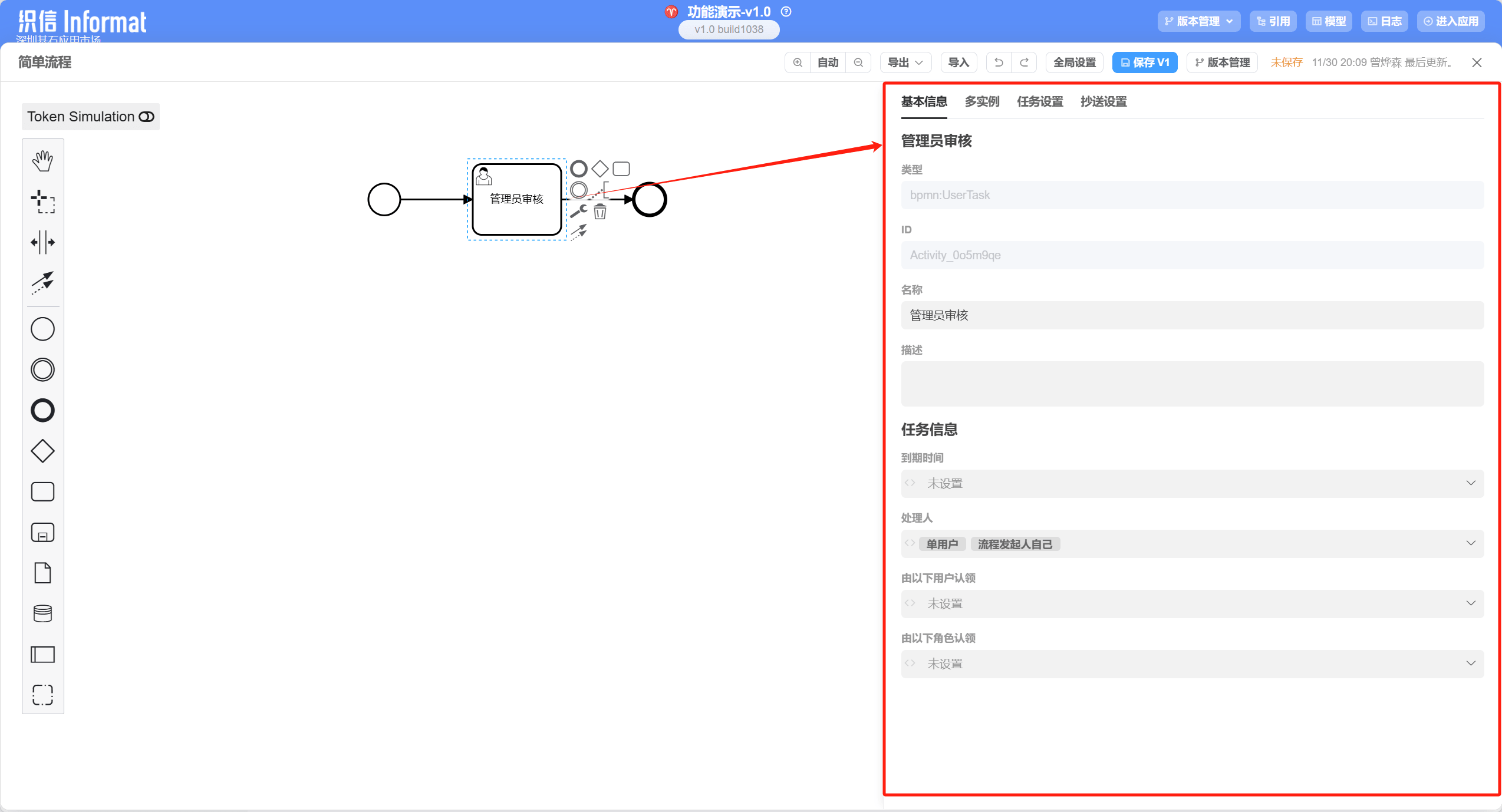The image size is (1502, 812).
Task: Select the hand tool in palette
Action: coord(42,161)
